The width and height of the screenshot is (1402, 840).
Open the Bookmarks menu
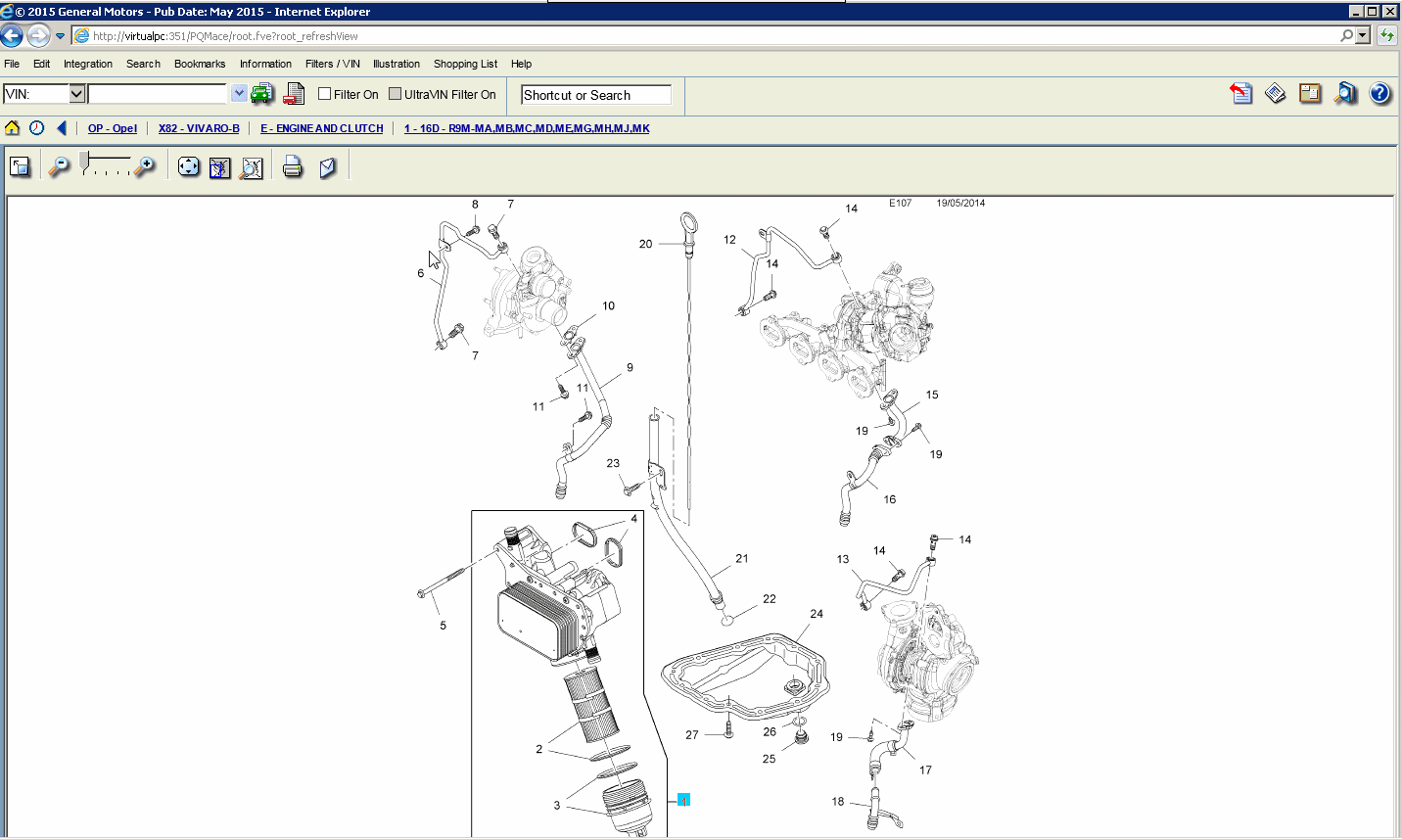coord(199,64)
